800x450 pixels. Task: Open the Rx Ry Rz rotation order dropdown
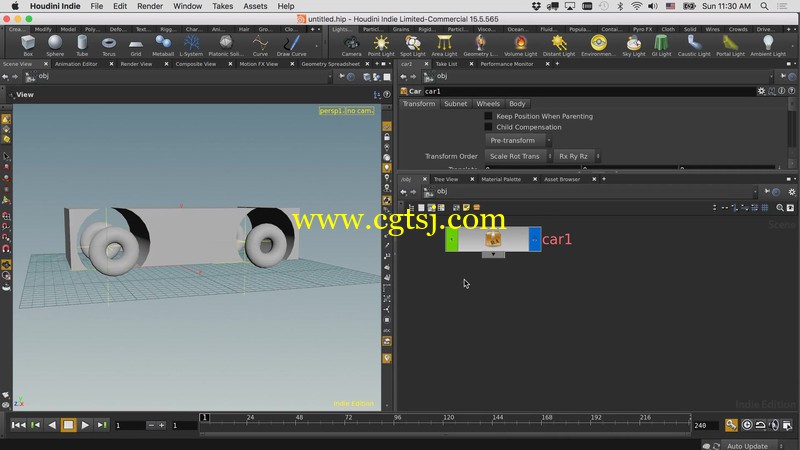tap(577, 156)
